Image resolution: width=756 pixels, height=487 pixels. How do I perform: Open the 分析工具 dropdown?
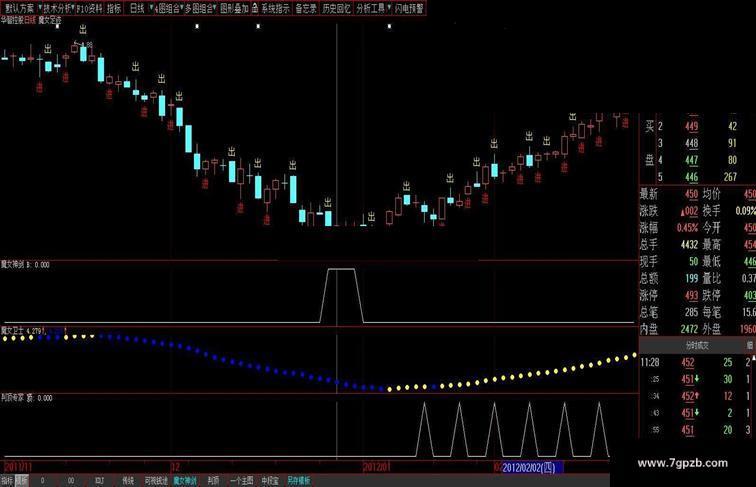(373, 8)
